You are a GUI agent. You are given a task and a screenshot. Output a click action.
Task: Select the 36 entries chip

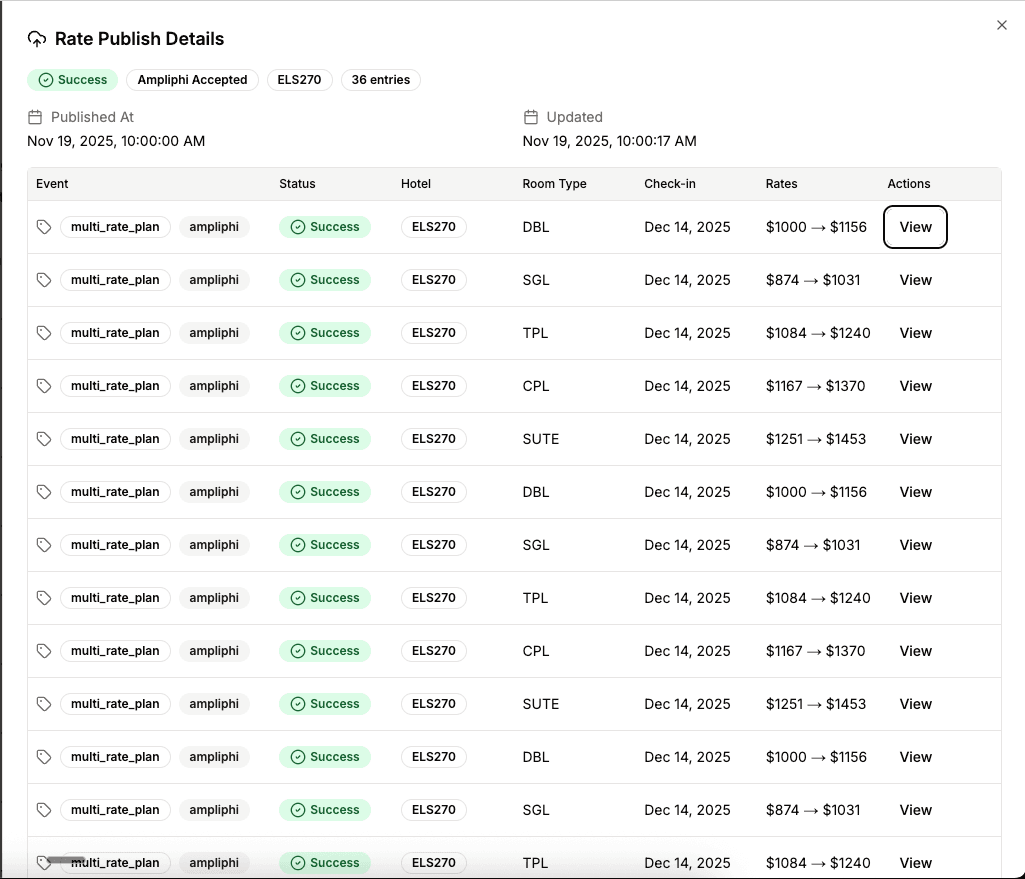[x=380, y=79]
